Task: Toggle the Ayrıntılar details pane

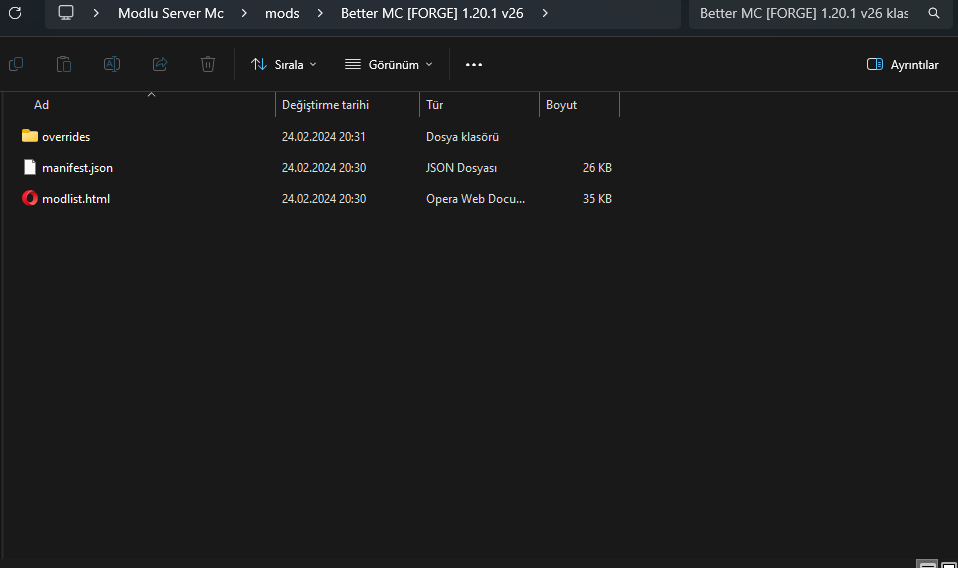Action: tap(902, 64)
